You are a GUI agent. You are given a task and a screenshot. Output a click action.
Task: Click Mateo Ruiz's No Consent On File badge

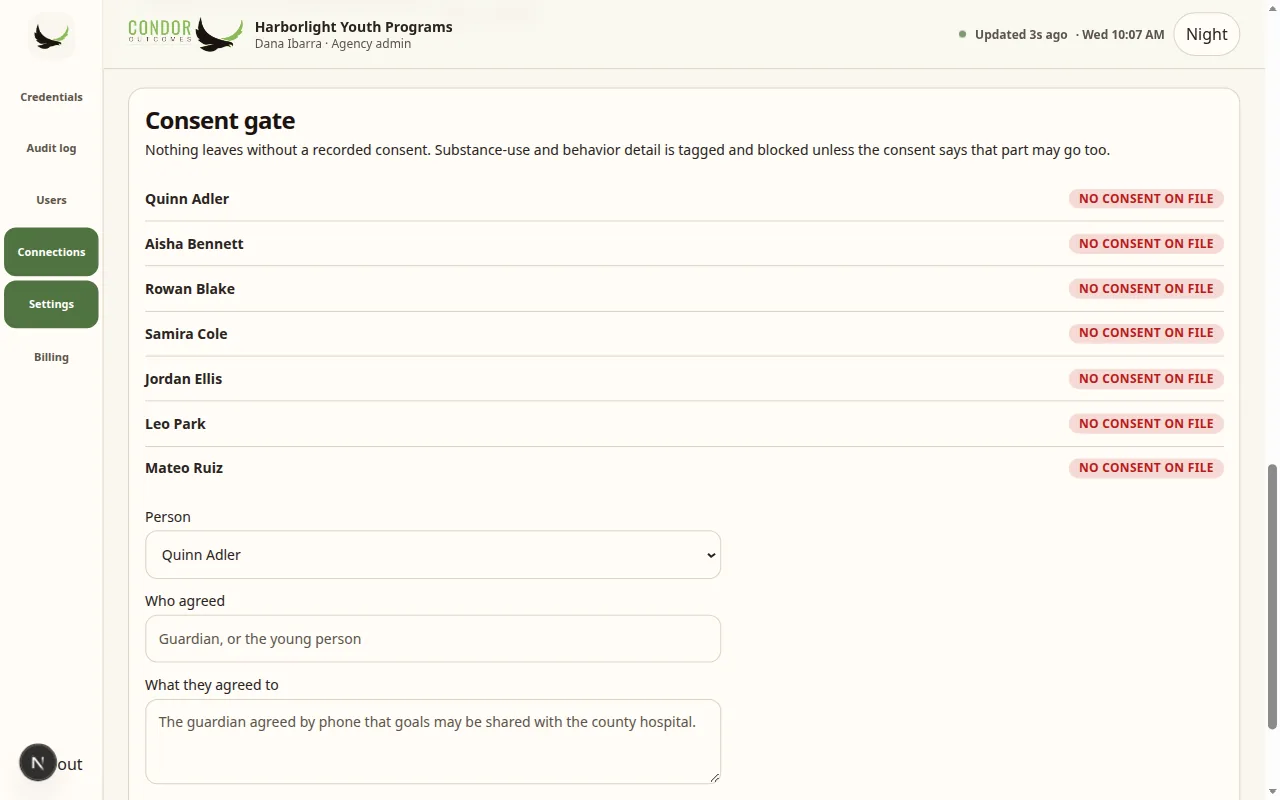click(x=1146, y=468)
